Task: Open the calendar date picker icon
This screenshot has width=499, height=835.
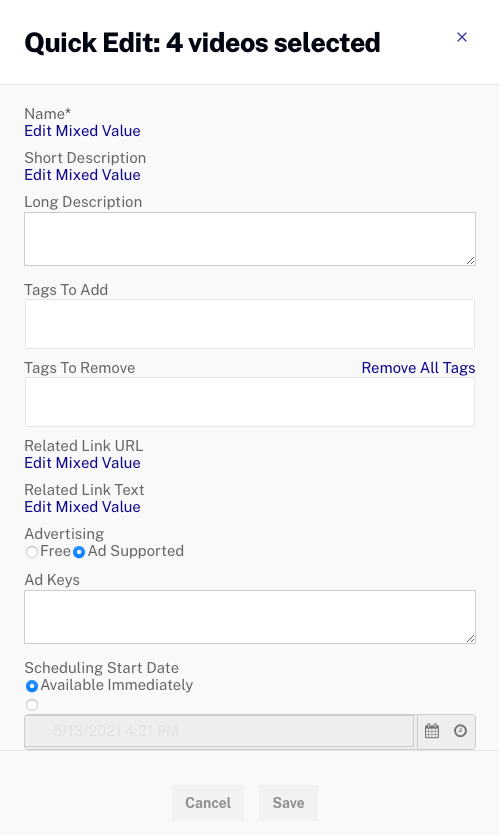Action: tap(432, 731)
